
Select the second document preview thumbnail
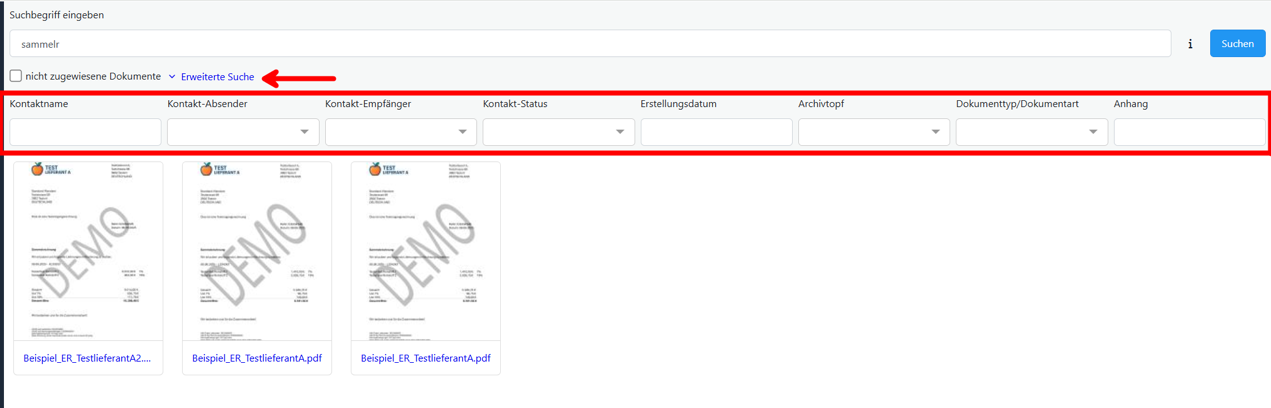click(x=257, y=250)
